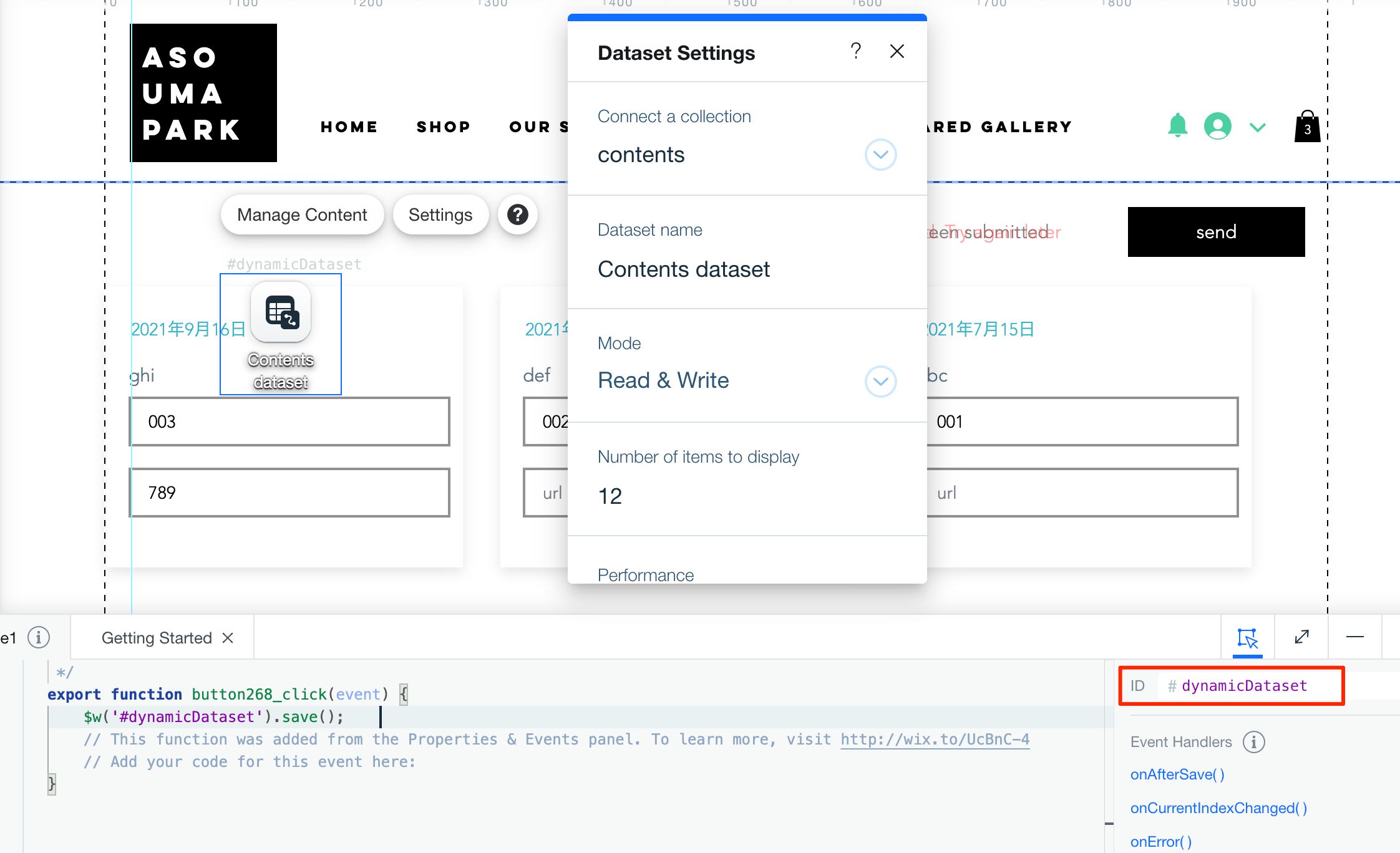Viewport: 1400px width, 853px height.
Task: Click the SHOP menu item
Action: (444, 127)
